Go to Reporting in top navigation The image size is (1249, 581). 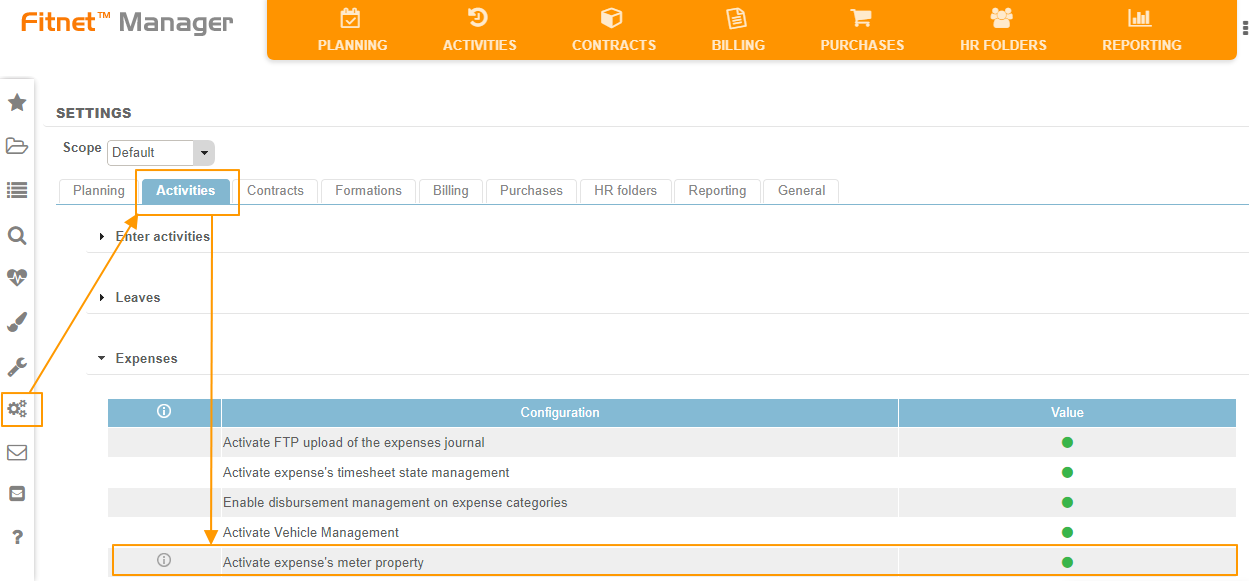pos(1141,30)
